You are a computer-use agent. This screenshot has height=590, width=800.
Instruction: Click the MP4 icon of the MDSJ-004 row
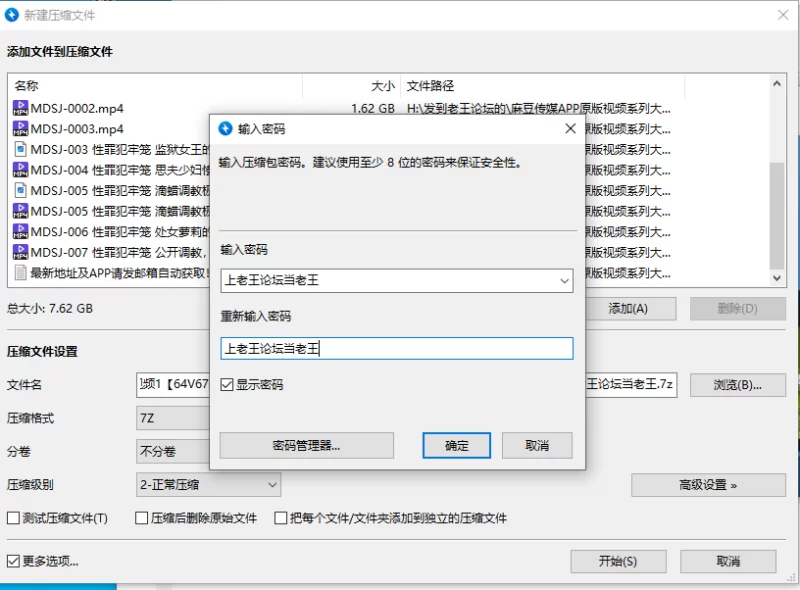tap(20, 169)
